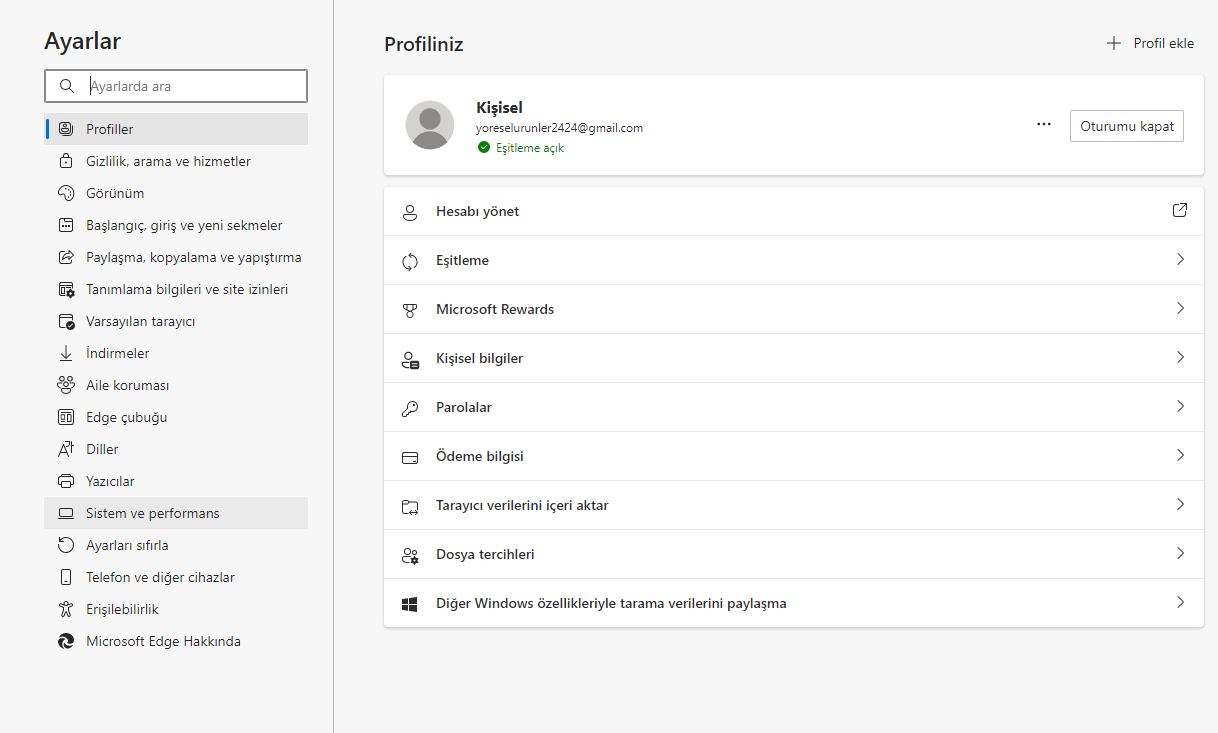
Task: Go to Diller settings section
Action: point(102,449)
